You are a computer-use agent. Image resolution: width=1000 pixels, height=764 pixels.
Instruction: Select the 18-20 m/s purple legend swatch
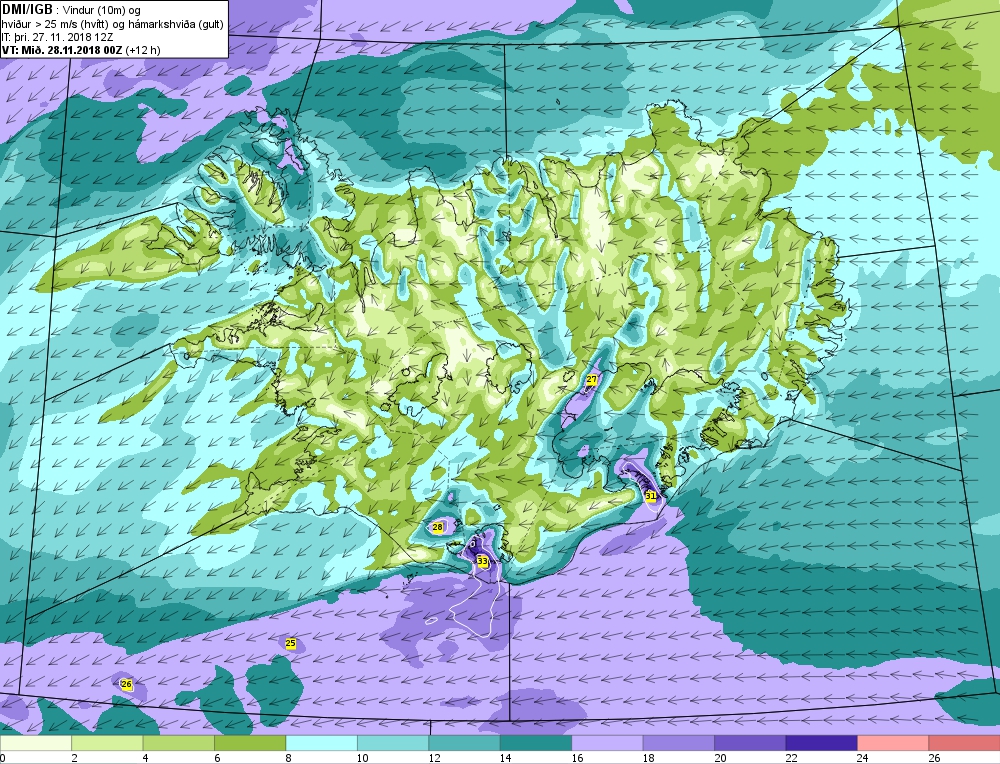coord(679,743)
